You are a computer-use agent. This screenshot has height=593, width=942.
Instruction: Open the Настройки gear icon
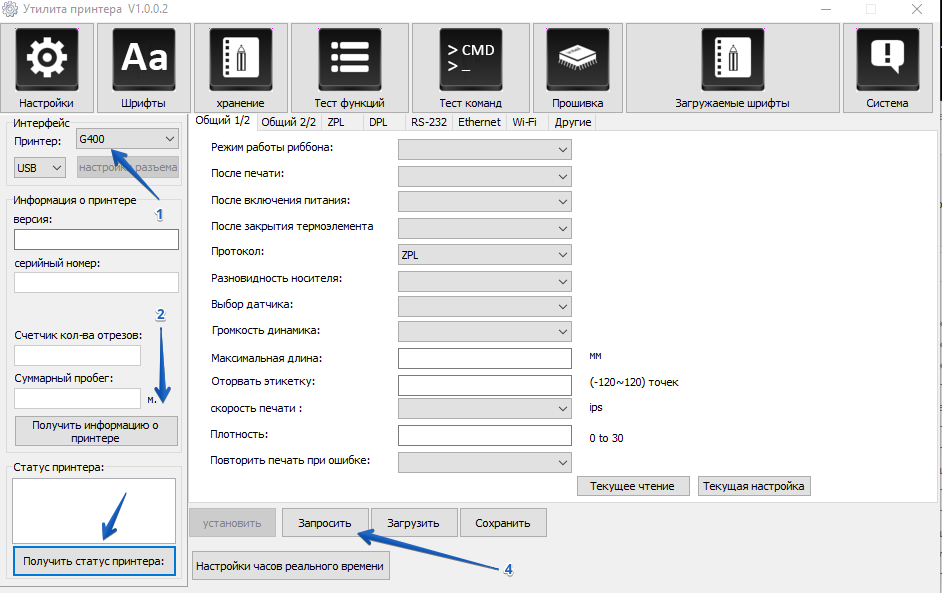pyautogui.click(x=46, y=60)
